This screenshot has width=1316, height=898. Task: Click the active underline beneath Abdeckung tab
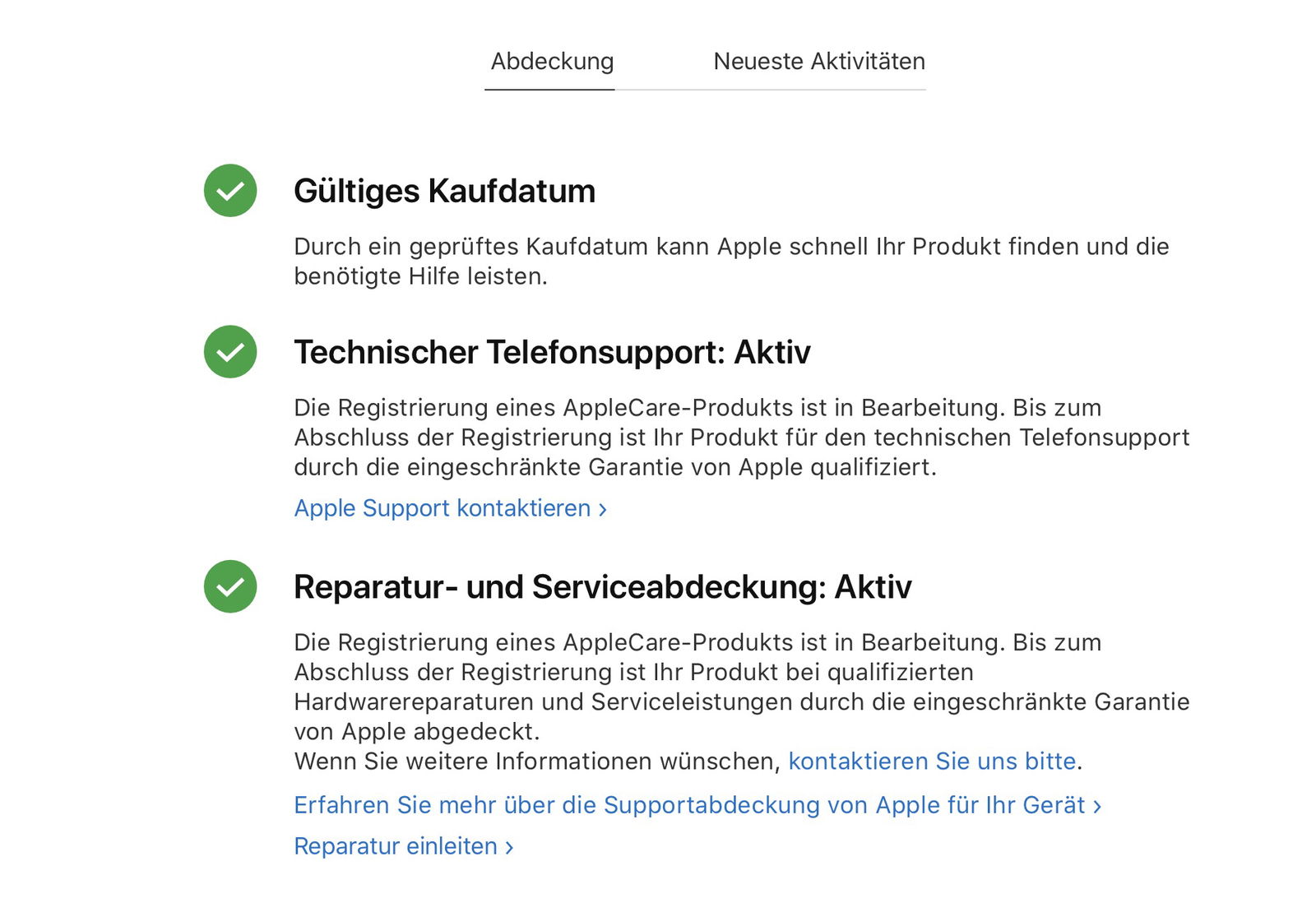click(549, 89)
